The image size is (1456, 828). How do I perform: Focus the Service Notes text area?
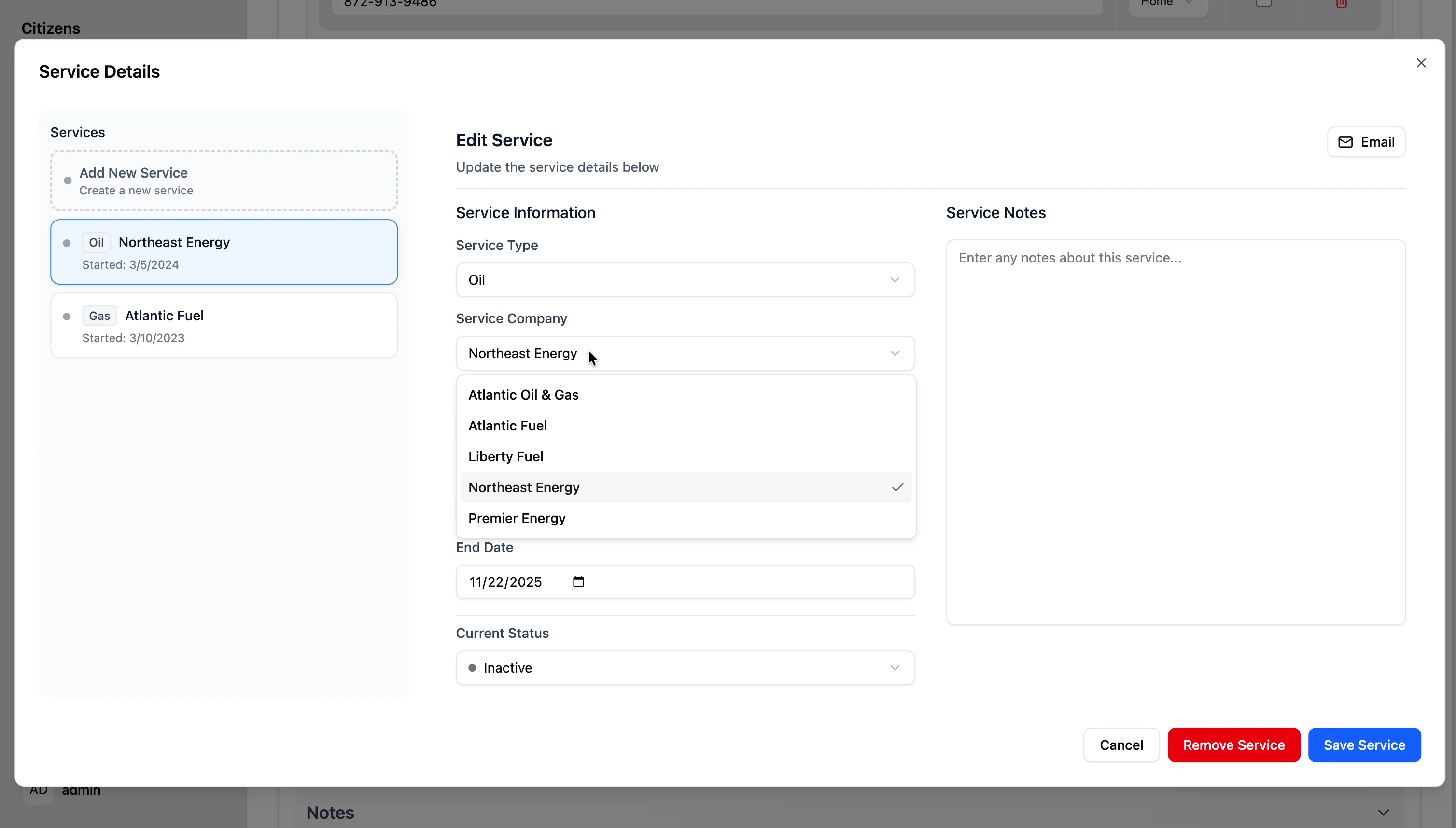tap(1176, 432)
